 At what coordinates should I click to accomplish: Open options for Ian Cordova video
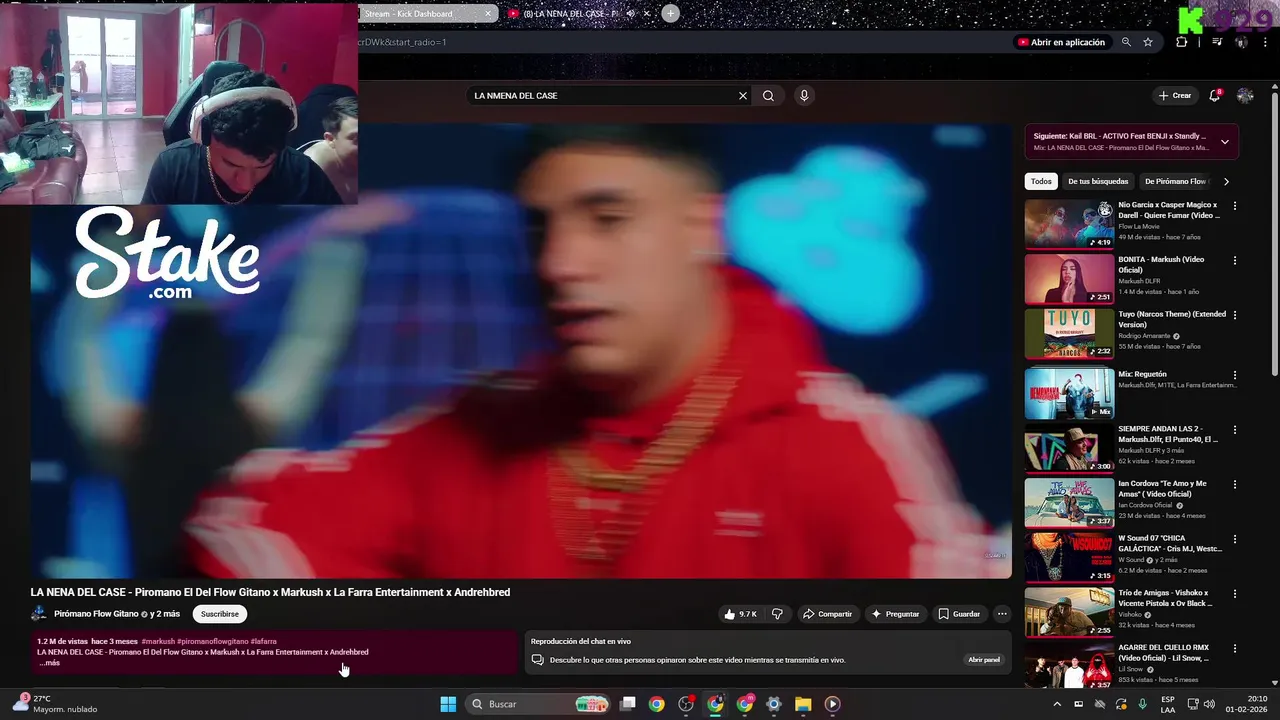tap(1235, 484)
